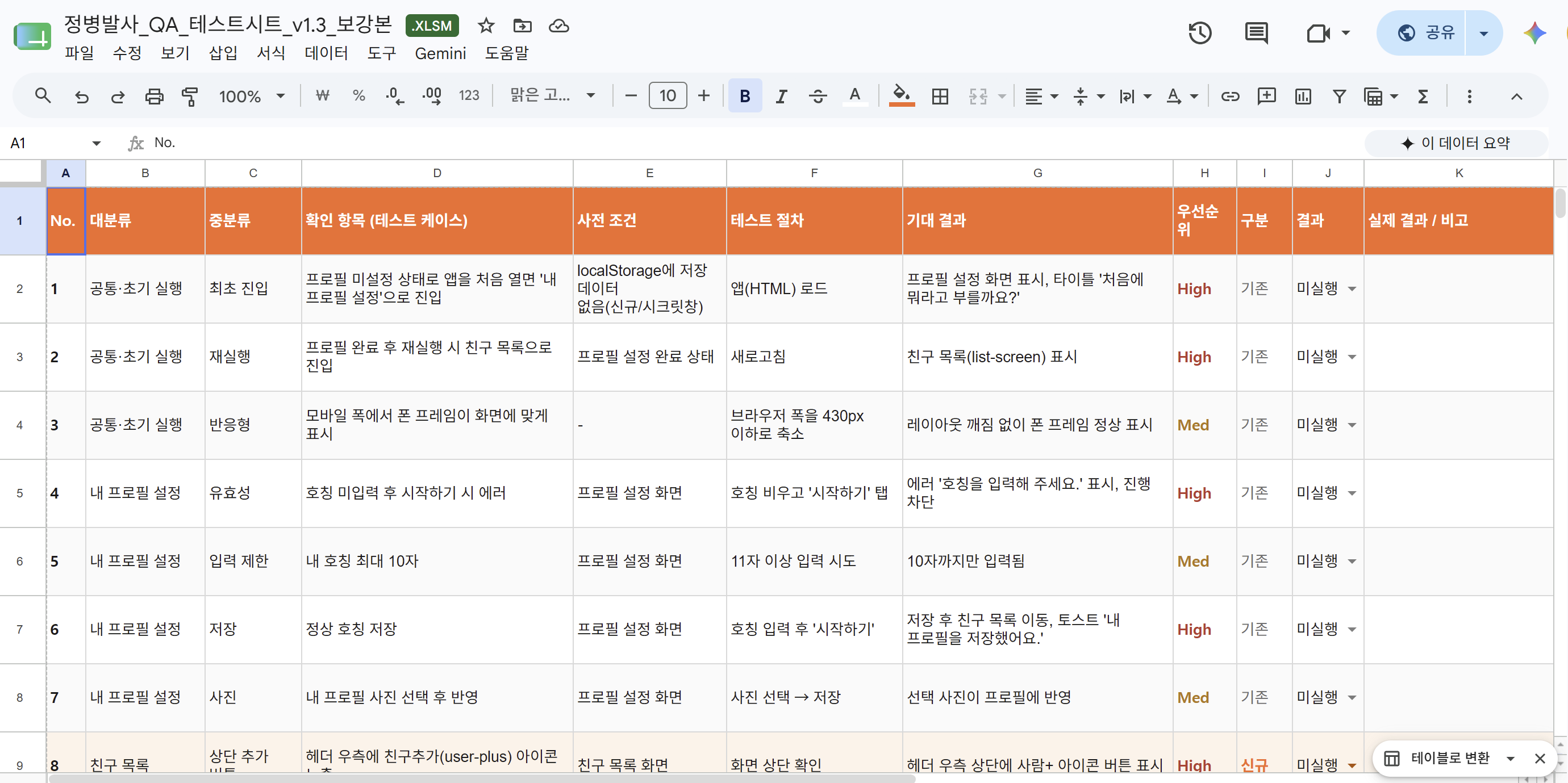Open the 삽입 menu
1568x783 pixels.
click(x=223, y=53)
